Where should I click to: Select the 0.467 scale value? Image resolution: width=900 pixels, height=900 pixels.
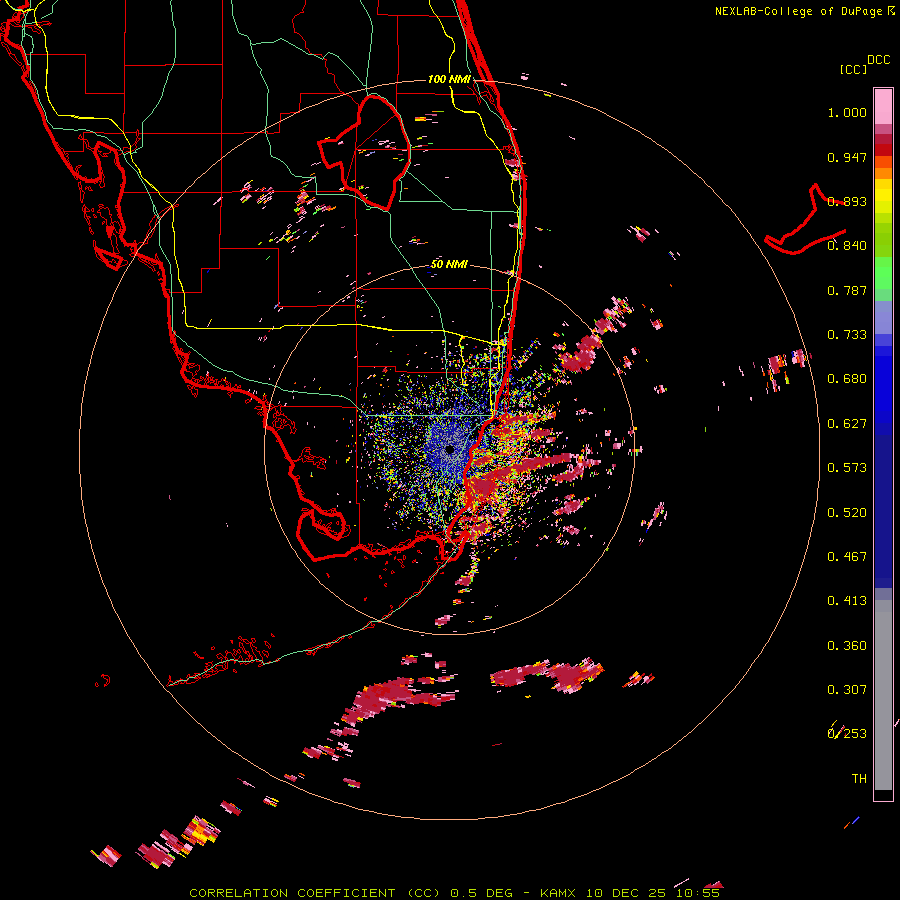pyautogui.click(x=847, y=557)
